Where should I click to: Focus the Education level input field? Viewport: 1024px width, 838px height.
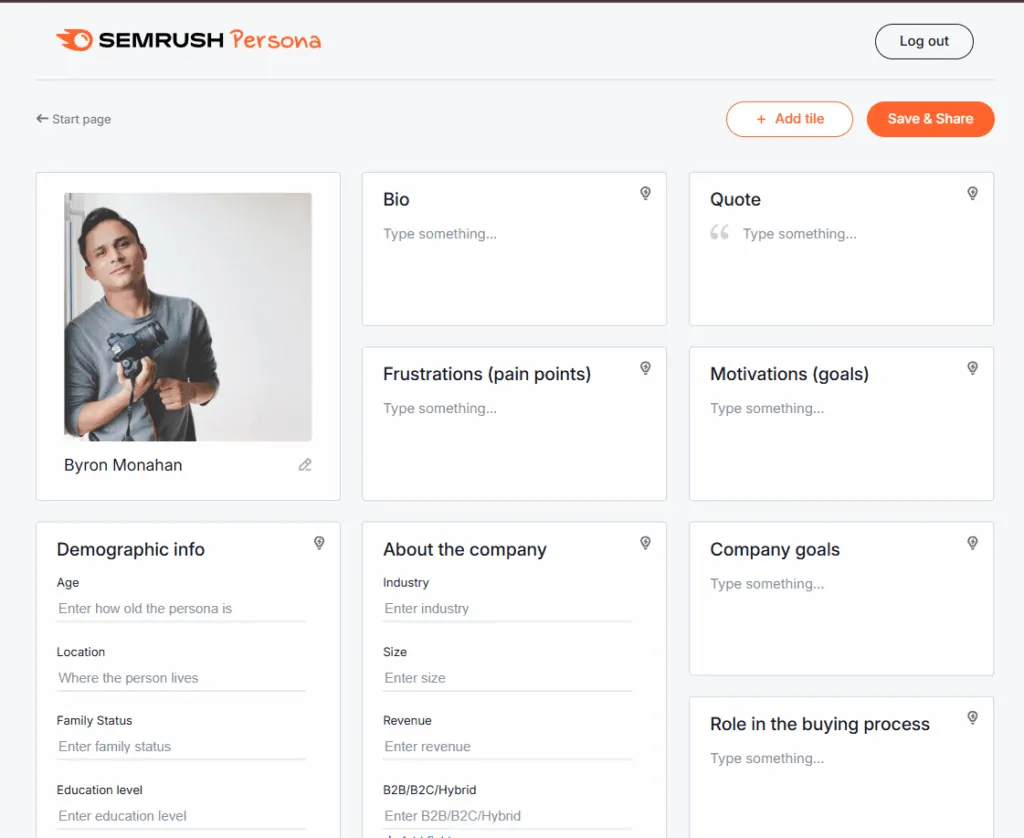(181, 816)
